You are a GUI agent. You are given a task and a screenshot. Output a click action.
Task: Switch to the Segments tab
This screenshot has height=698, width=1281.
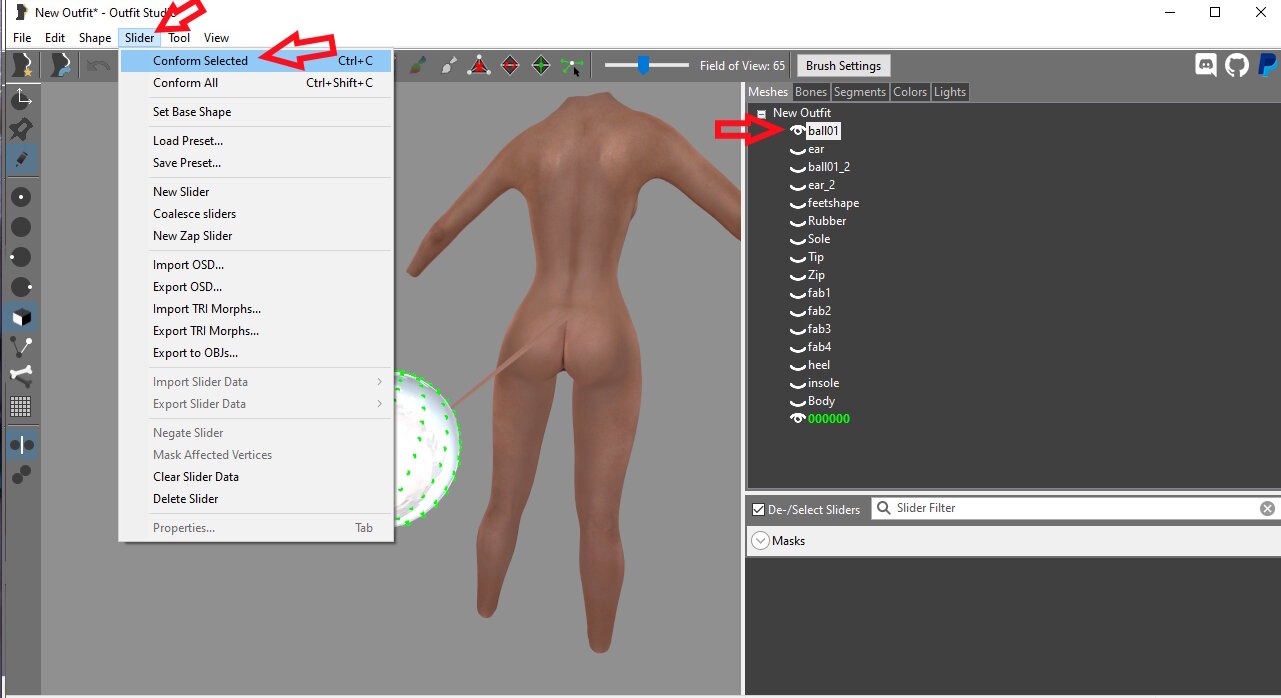[x=860, y=92]
